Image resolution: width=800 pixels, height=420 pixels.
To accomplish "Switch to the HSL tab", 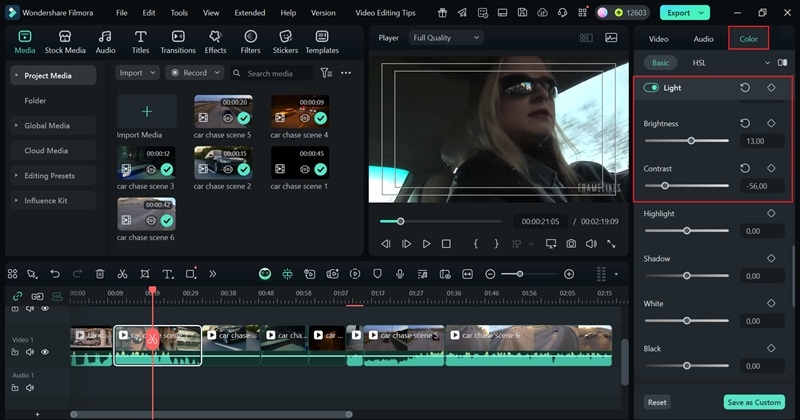I will point(699,62).
